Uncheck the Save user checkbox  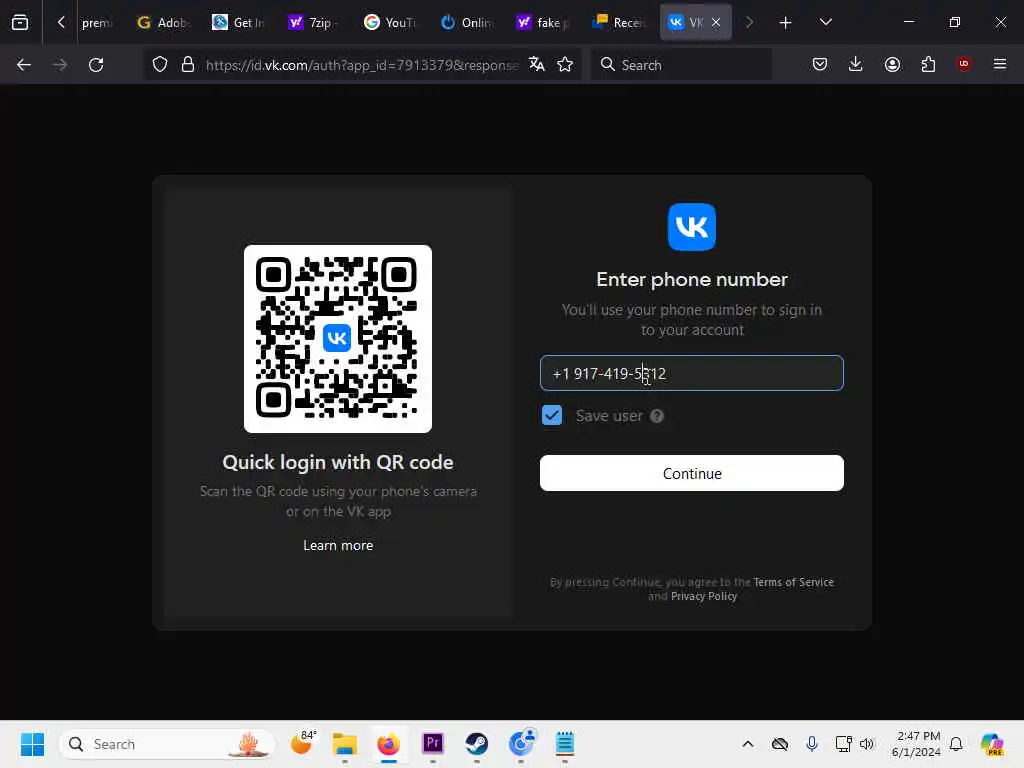point(552,415)
